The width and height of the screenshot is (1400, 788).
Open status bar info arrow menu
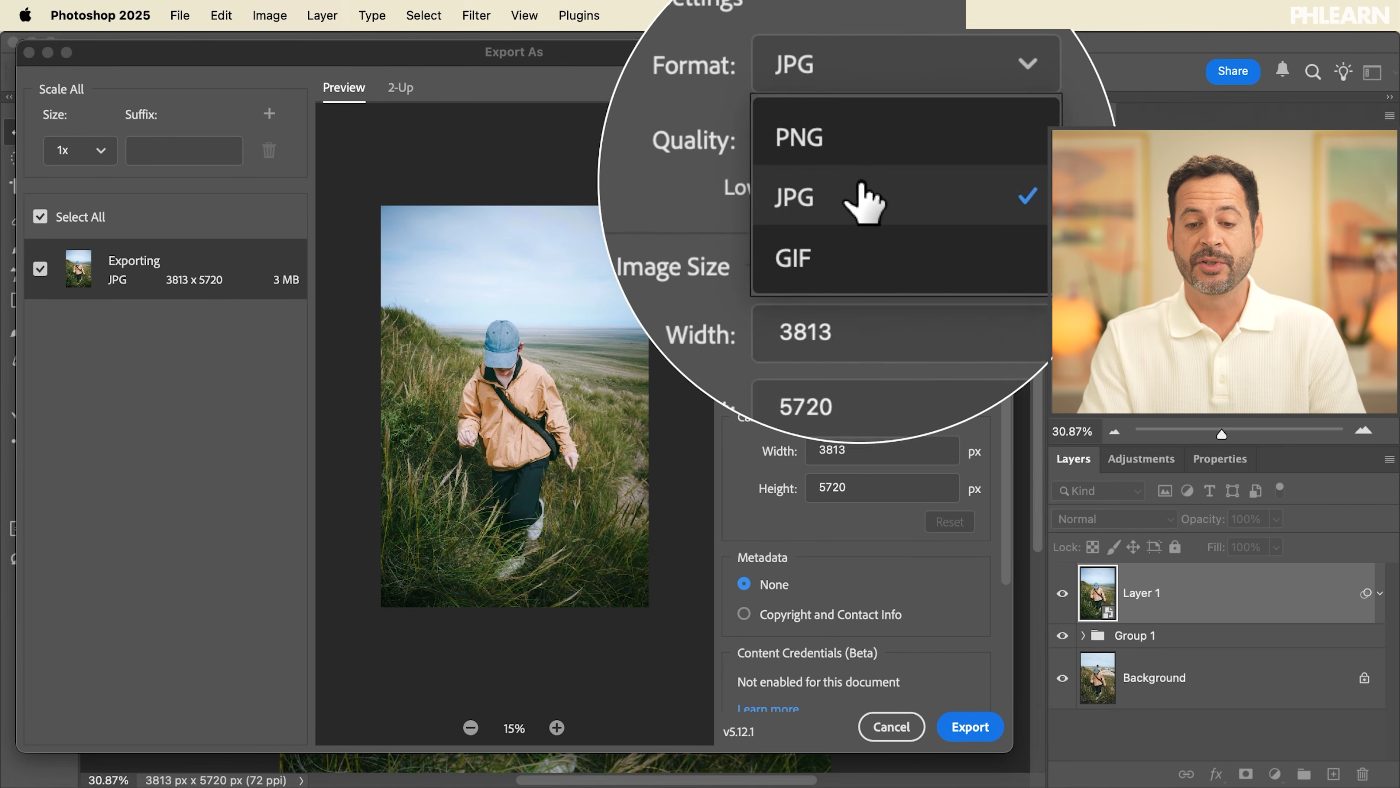click(301, 780)
